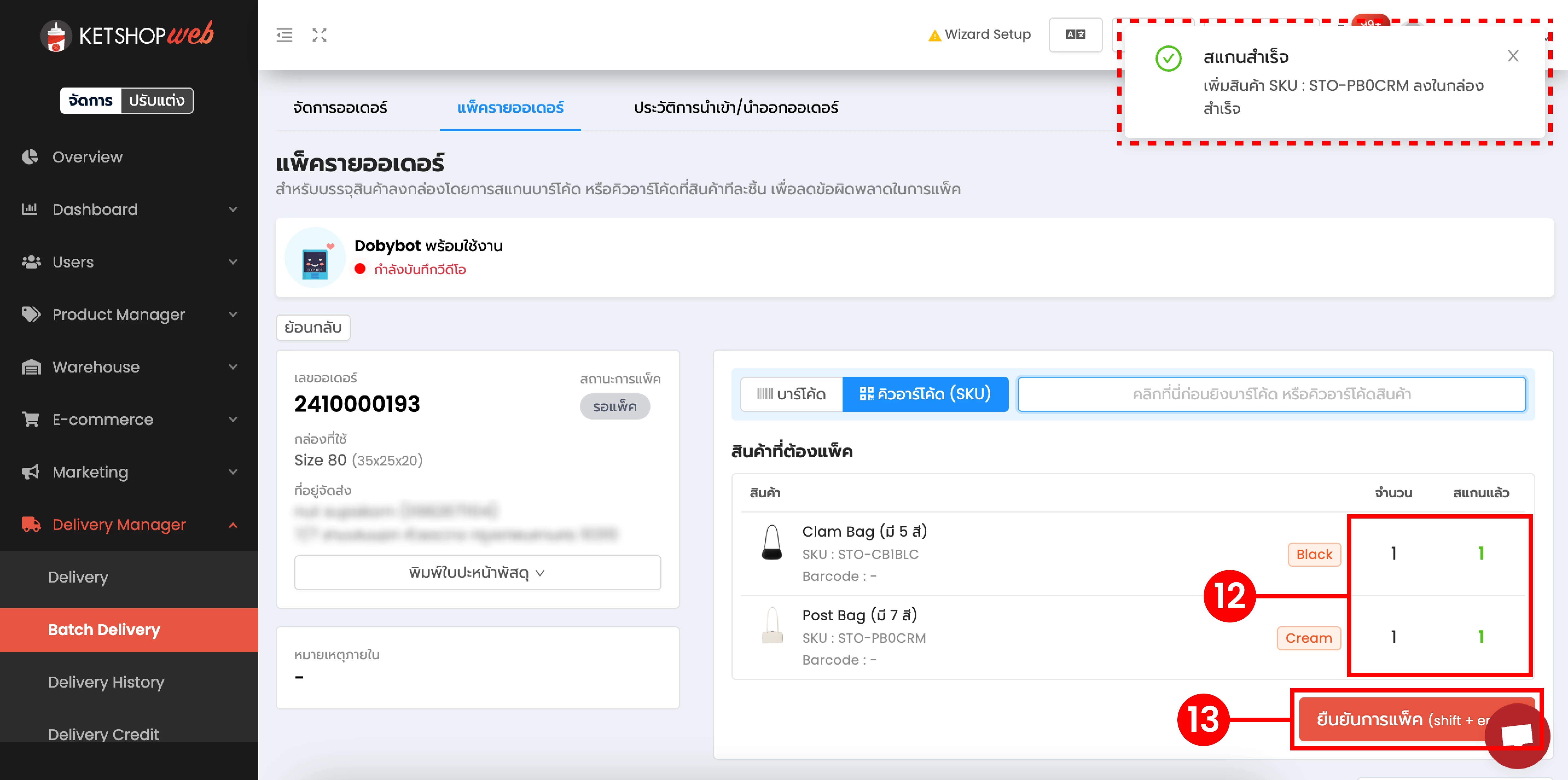Expand the E-commerce menu chevron
This screenshot has width=1568, height=780.
click(x=233, y=419)
